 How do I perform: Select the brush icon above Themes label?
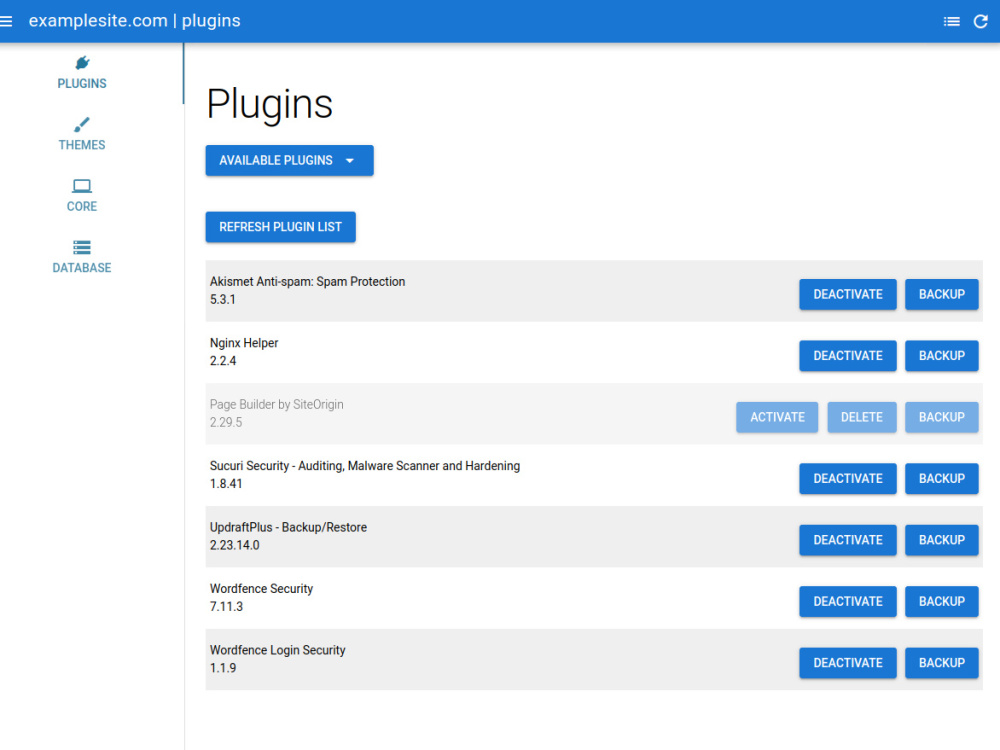[x=82, y=124]
